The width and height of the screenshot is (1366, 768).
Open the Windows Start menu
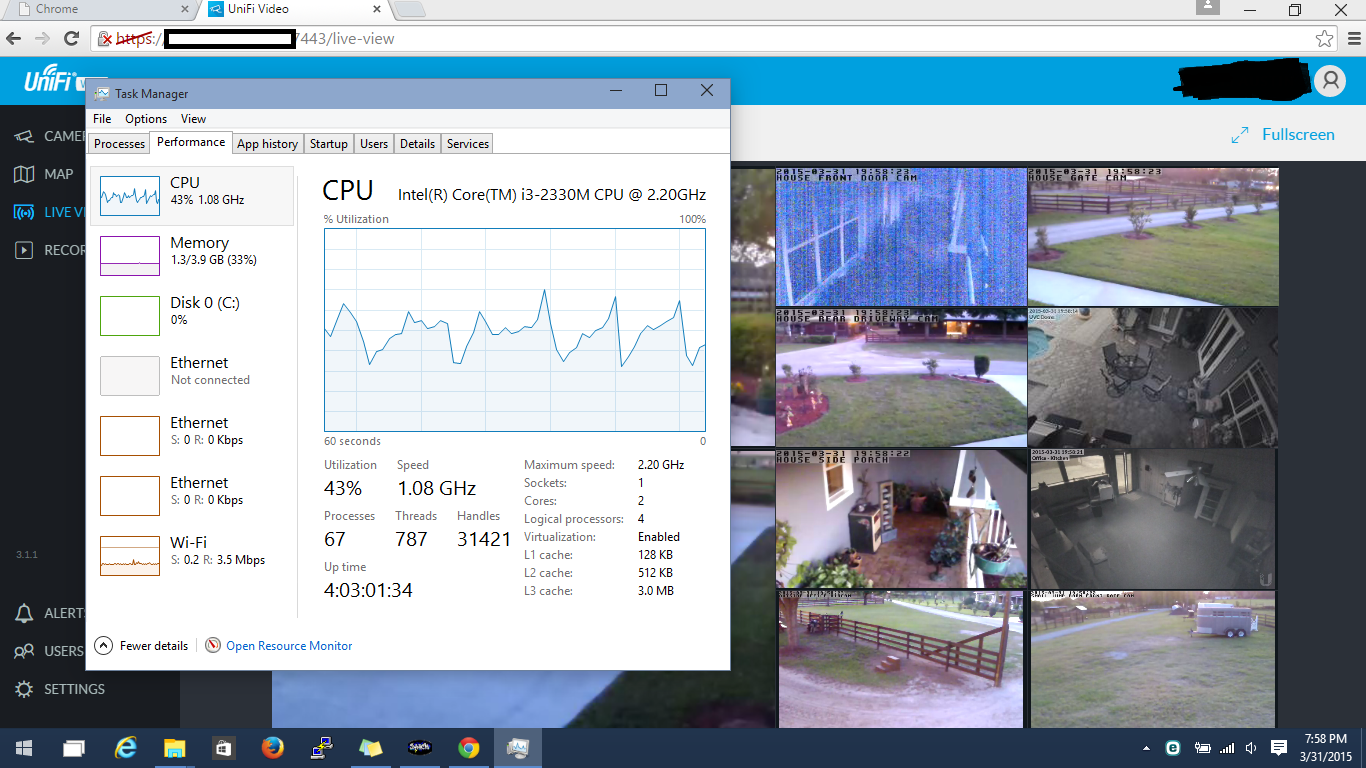24,748
